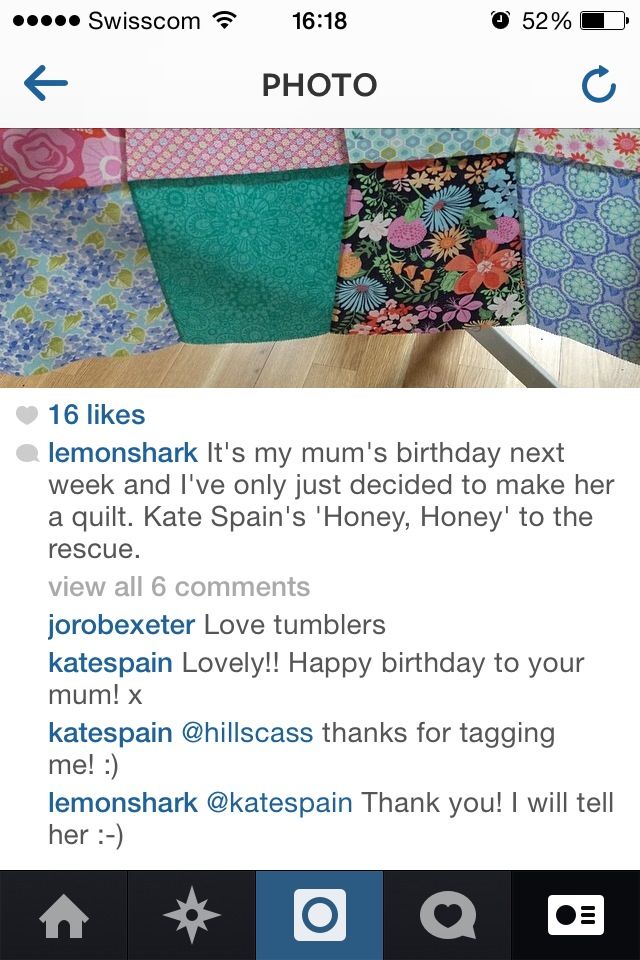Tap the PHOTO title header

point(320,85)
